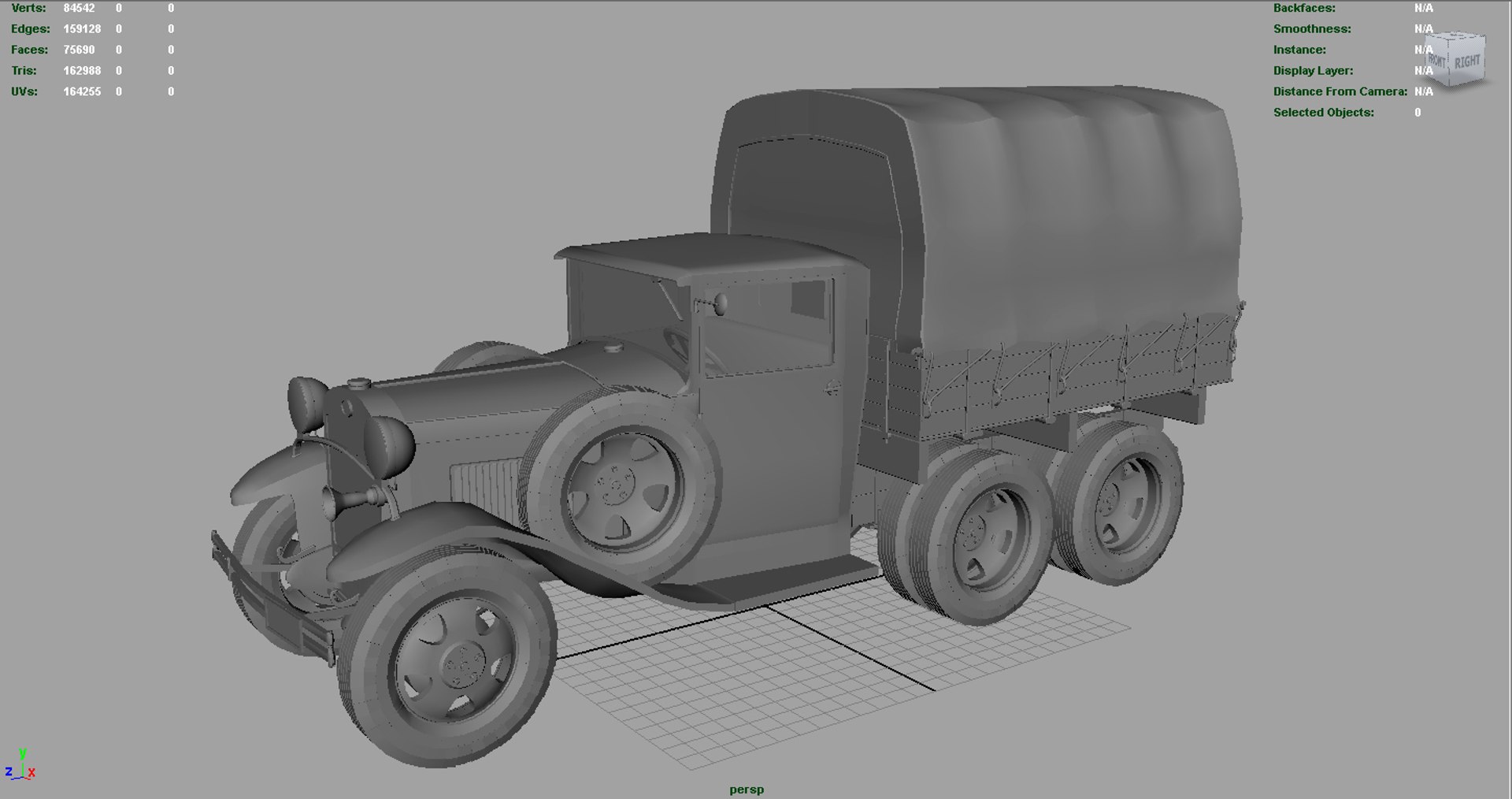Click the UV count value 164255
This screenshot has width=1512, height=799.
pyautogui.click(x=82, y=91)
